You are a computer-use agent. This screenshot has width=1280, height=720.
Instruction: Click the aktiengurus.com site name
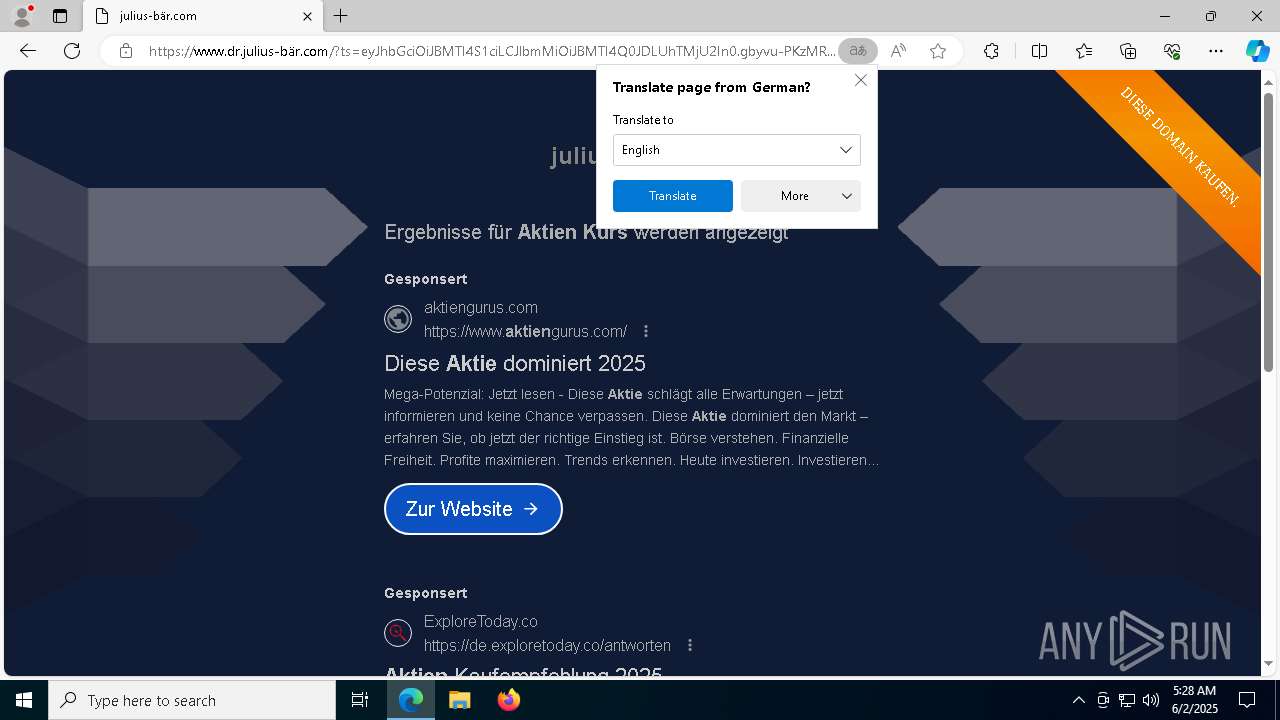coord(480,307)
